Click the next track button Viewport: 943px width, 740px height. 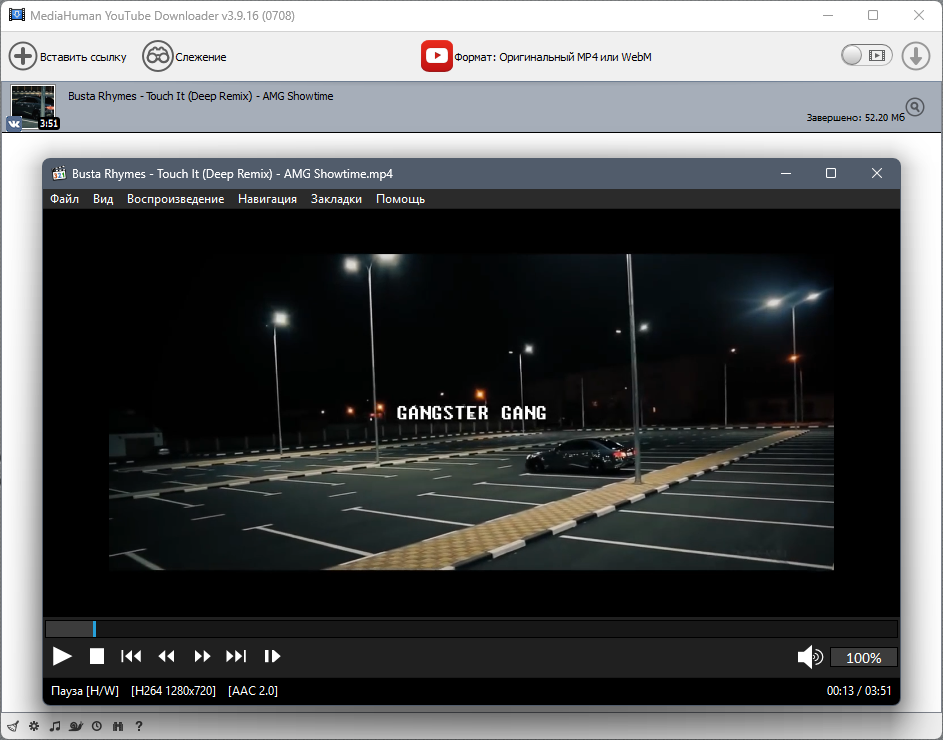[x=236, y=656]
